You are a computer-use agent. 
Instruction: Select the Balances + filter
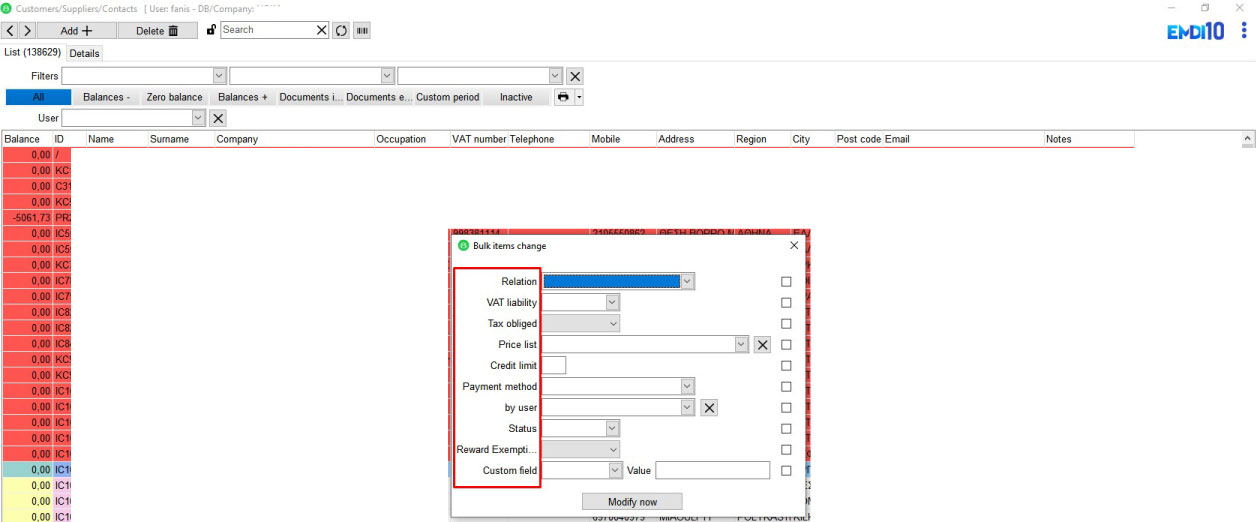[x=243, y=97]
